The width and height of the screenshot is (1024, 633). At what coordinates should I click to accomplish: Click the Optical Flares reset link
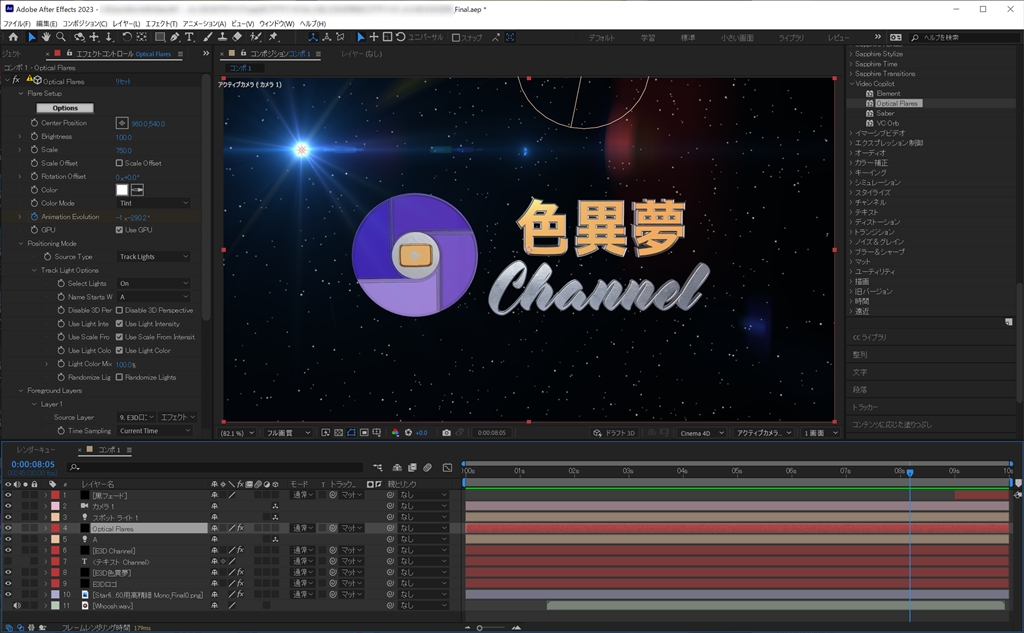click(x=123, y=82)
